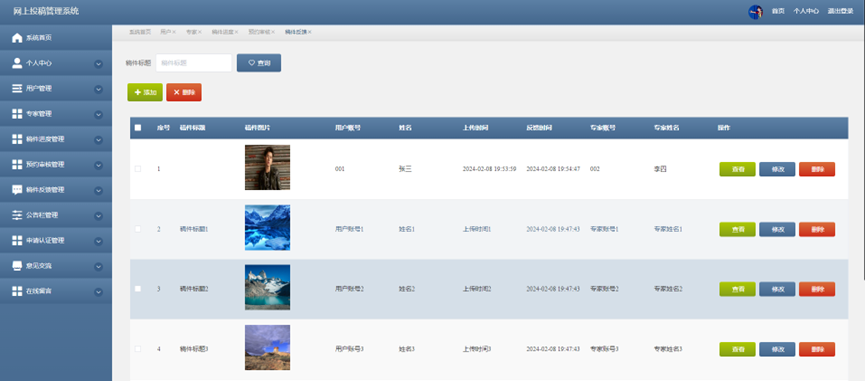Image resolution: width=865 pixels, height=381 pixels.
Task: Click 查看 for row 张三
Action: point(738,169)
